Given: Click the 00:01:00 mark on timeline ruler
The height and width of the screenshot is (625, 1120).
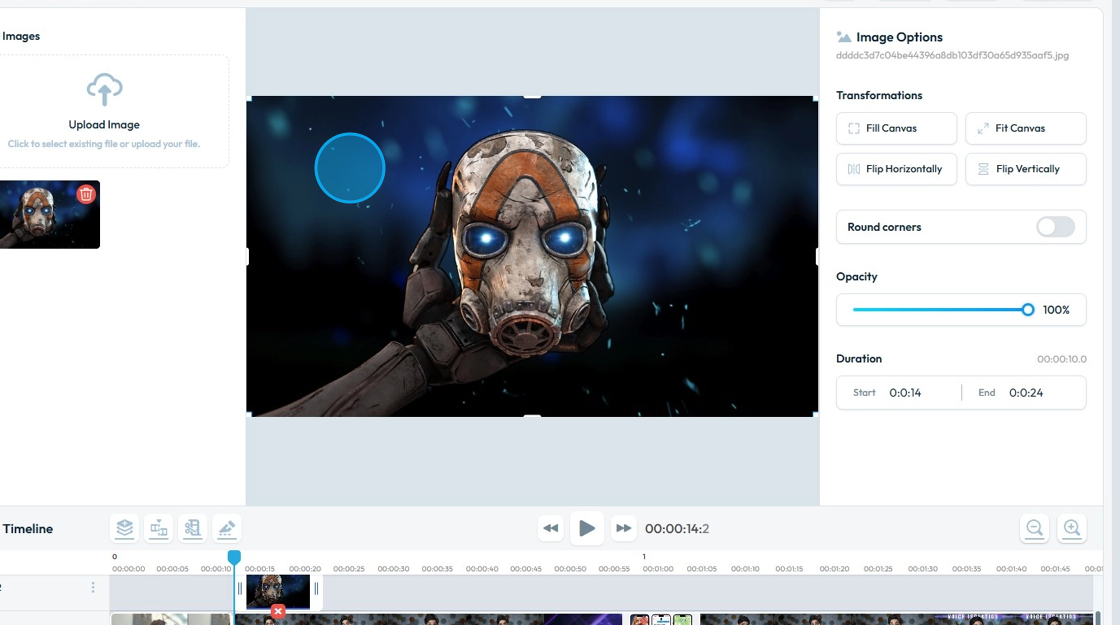Looking at the screenshot, I should (x=657, y=569).
